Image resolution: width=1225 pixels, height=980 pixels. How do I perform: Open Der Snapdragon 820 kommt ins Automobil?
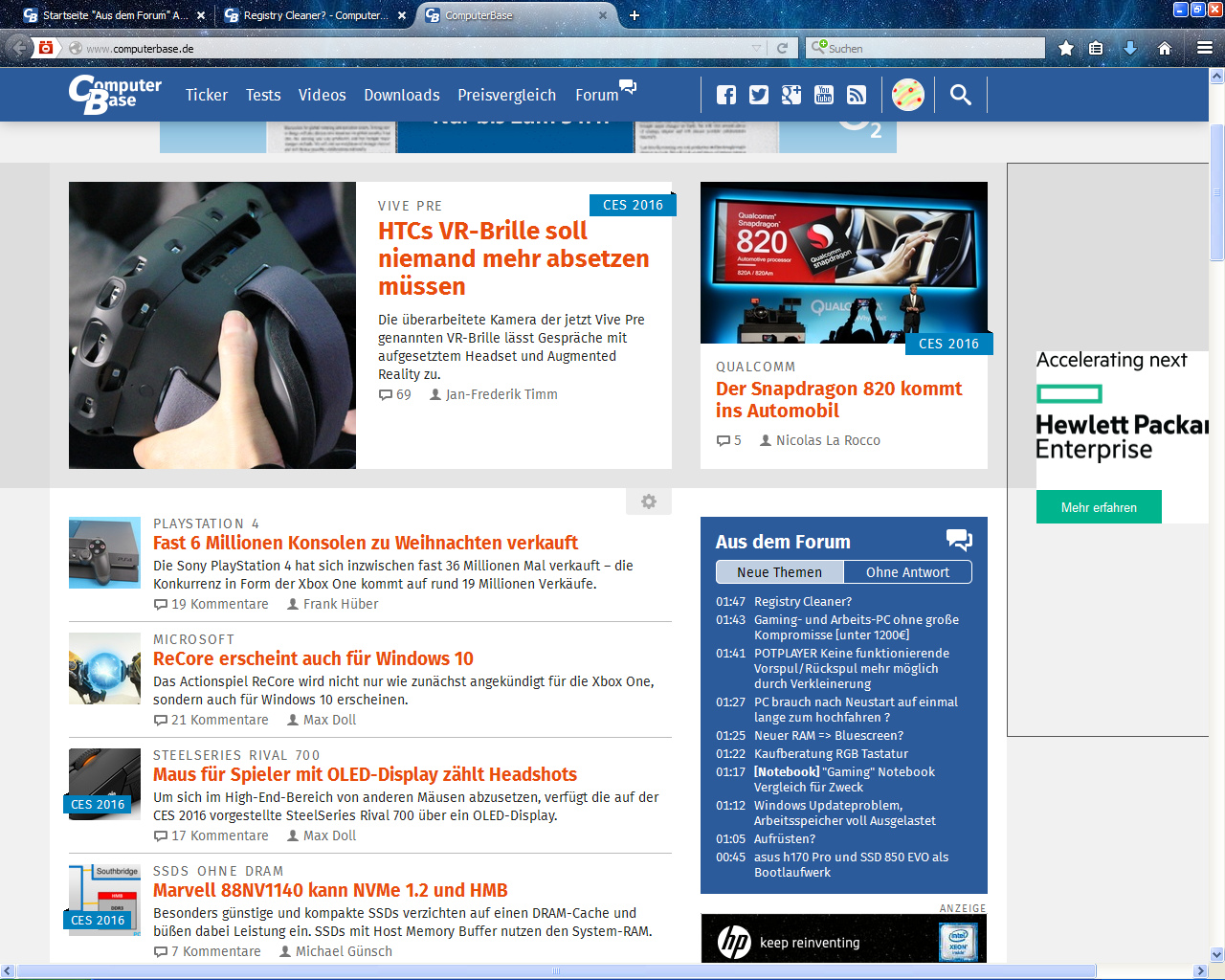coord(839,399)
